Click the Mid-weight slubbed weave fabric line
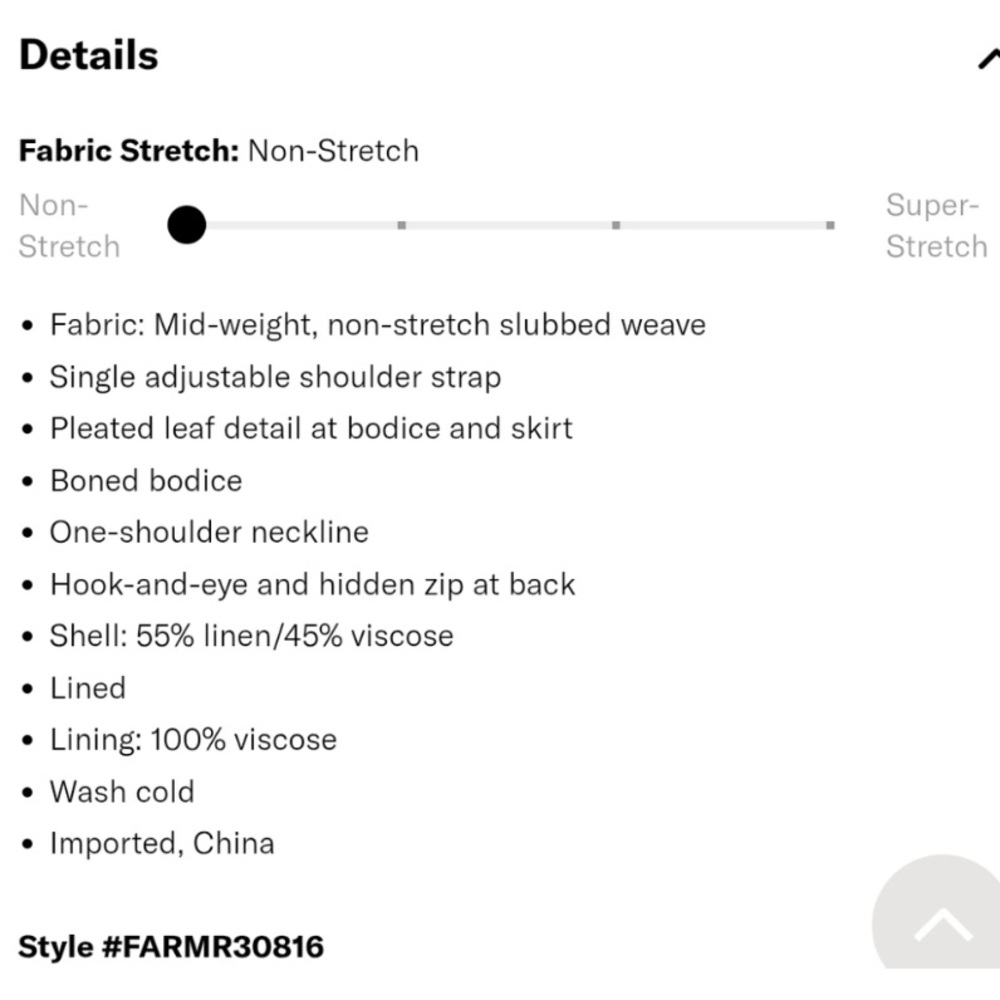Screen dimensions: 1000x1000 coord(377,325)
